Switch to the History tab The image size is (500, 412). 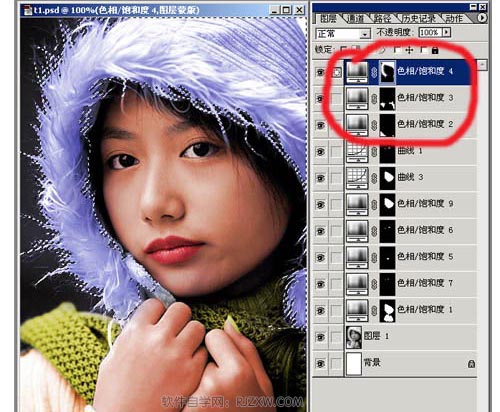419,19
